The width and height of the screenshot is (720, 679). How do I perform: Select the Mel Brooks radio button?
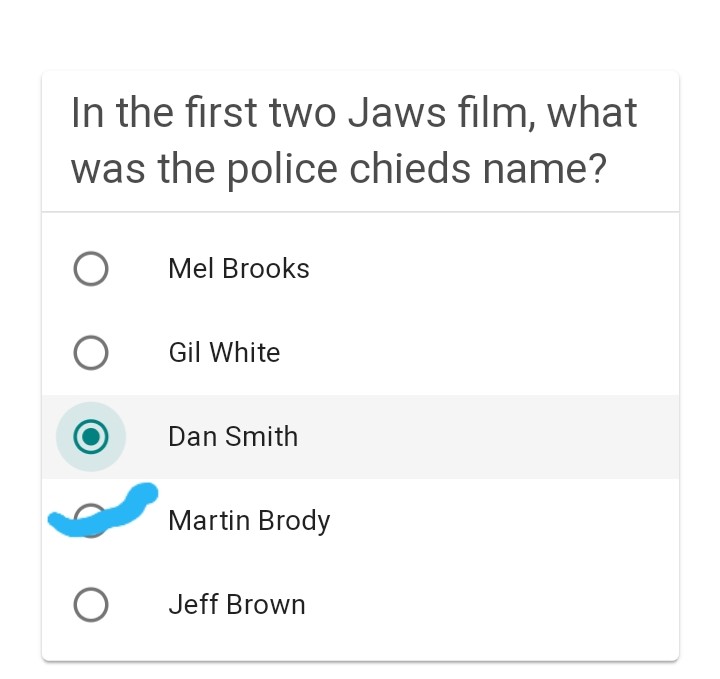[x=91, y=269]
